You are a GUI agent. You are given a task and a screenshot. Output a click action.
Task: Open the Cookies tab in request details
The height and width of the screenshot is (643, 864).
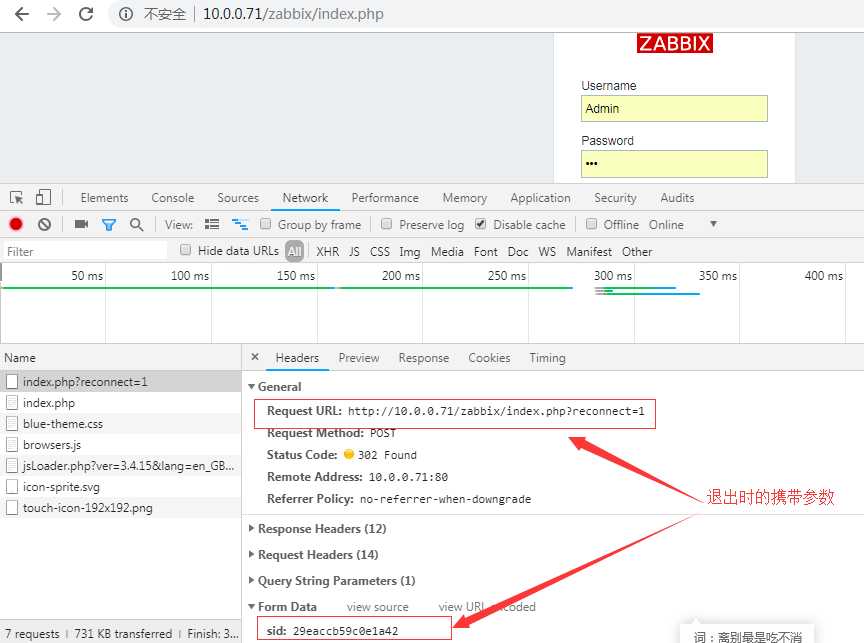[x=489, y=358]
